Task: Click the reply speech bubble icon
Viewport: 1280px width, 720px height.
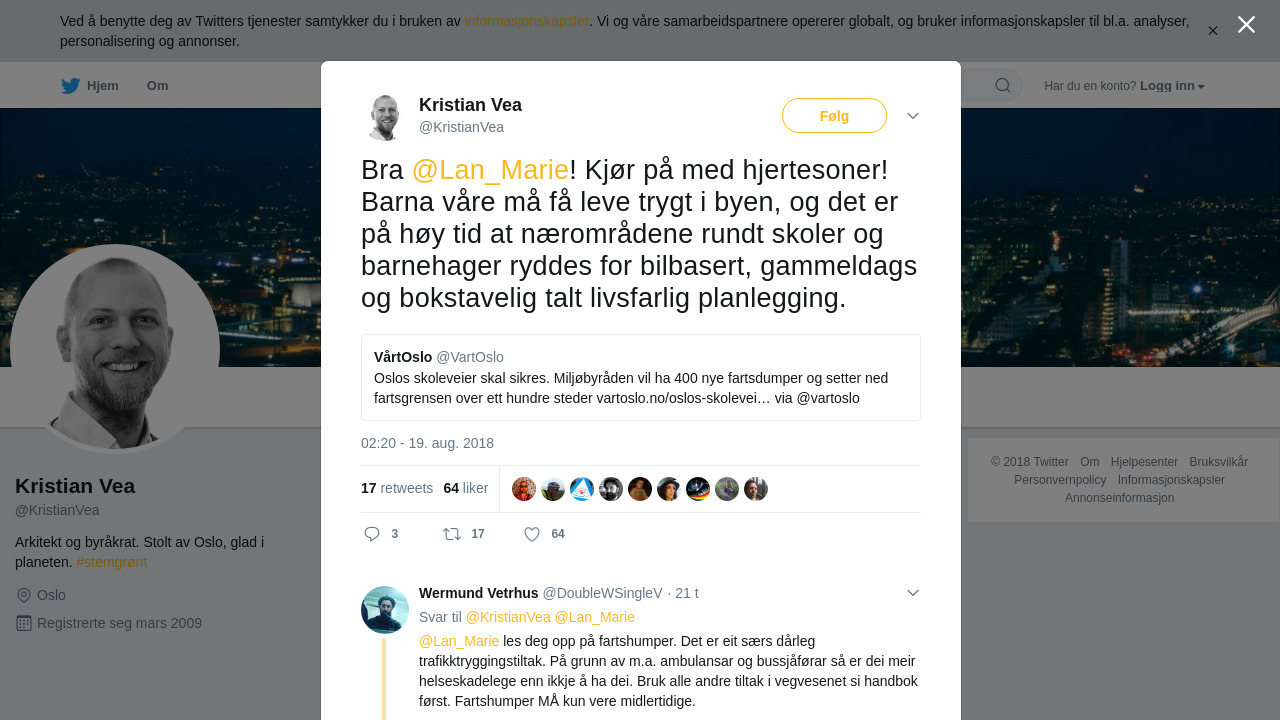Action: (x=372, y=534)
